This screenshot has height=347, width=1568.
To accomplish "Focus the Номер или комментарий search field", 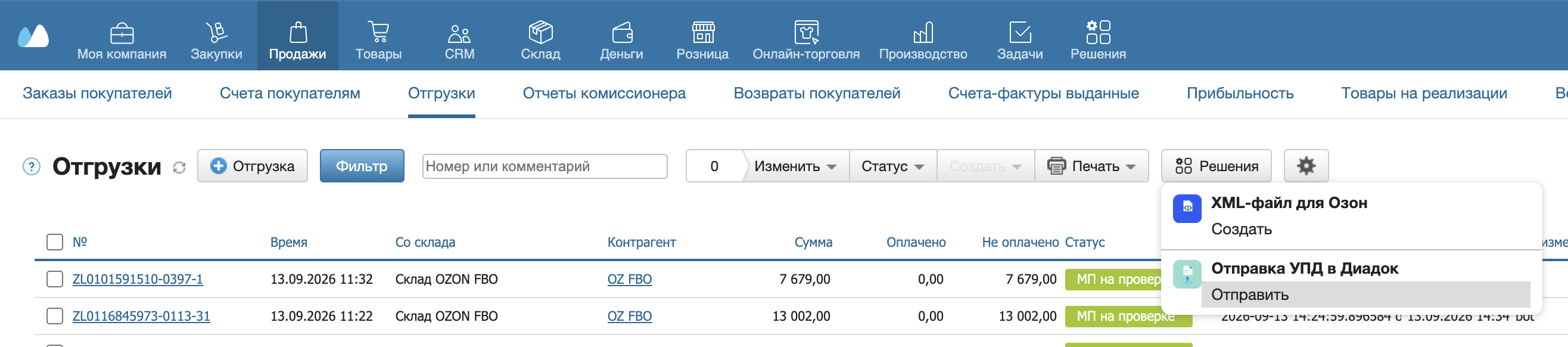I will tap(545, 166).
